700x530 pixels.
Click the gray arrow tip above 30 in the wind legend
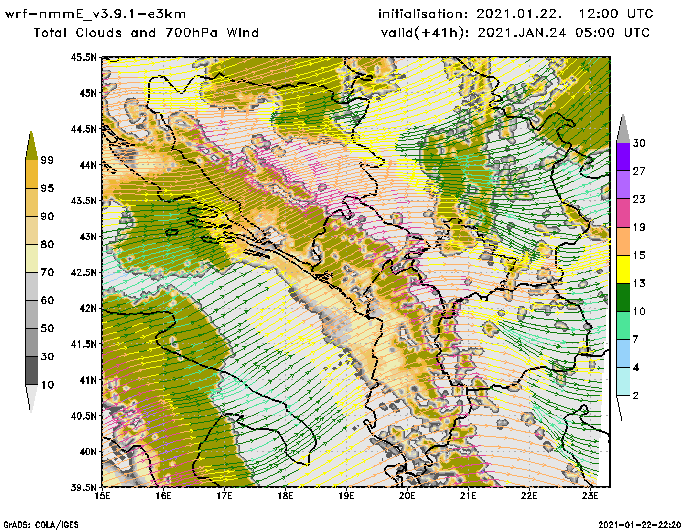pyautogui.click(x=623, y=129)
